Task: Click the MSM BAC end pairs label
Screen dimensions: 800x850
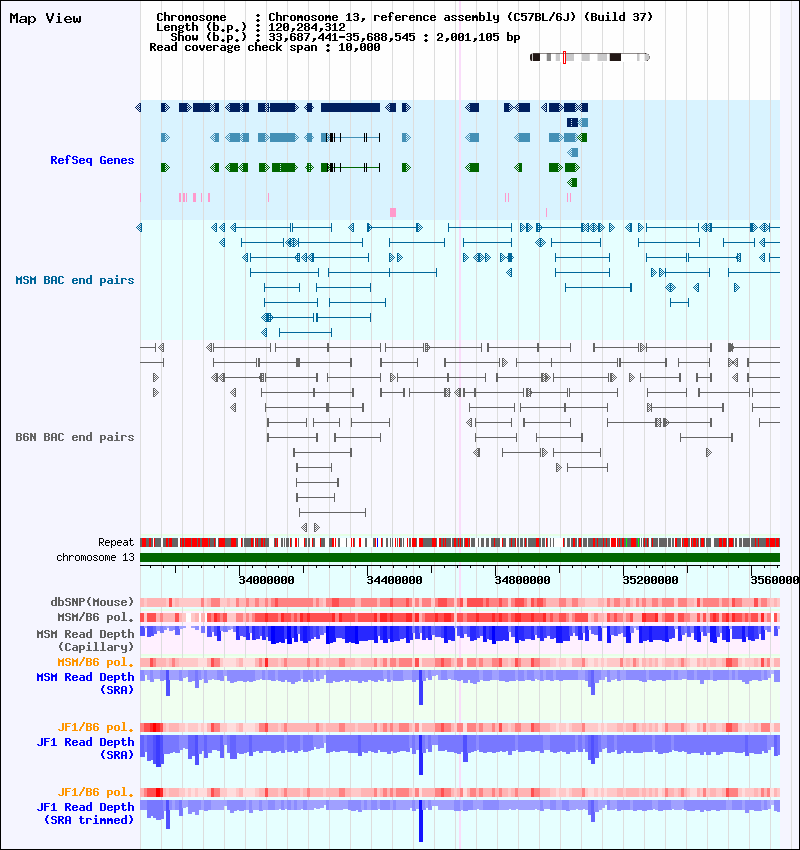Action: (x=75, y=280)
